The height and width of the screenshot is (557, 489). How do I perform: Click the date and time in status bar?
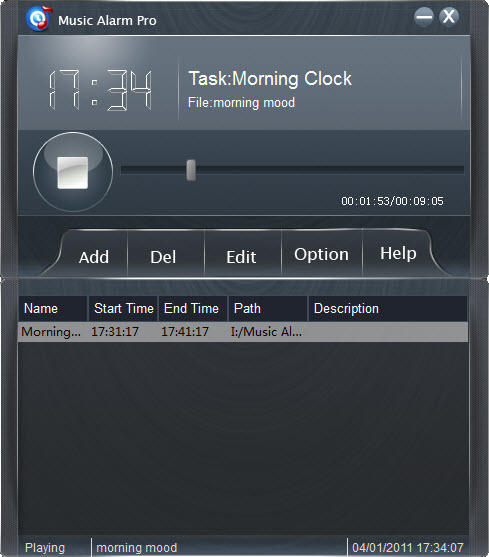point(408,547)
